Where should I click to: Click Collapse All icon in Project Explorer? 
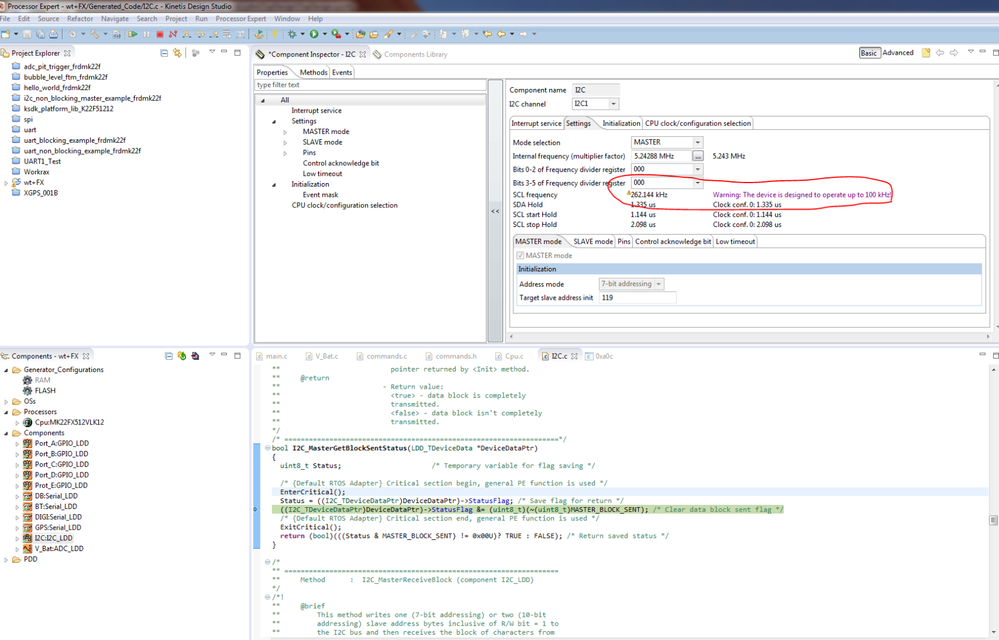(x=164, y=53)
